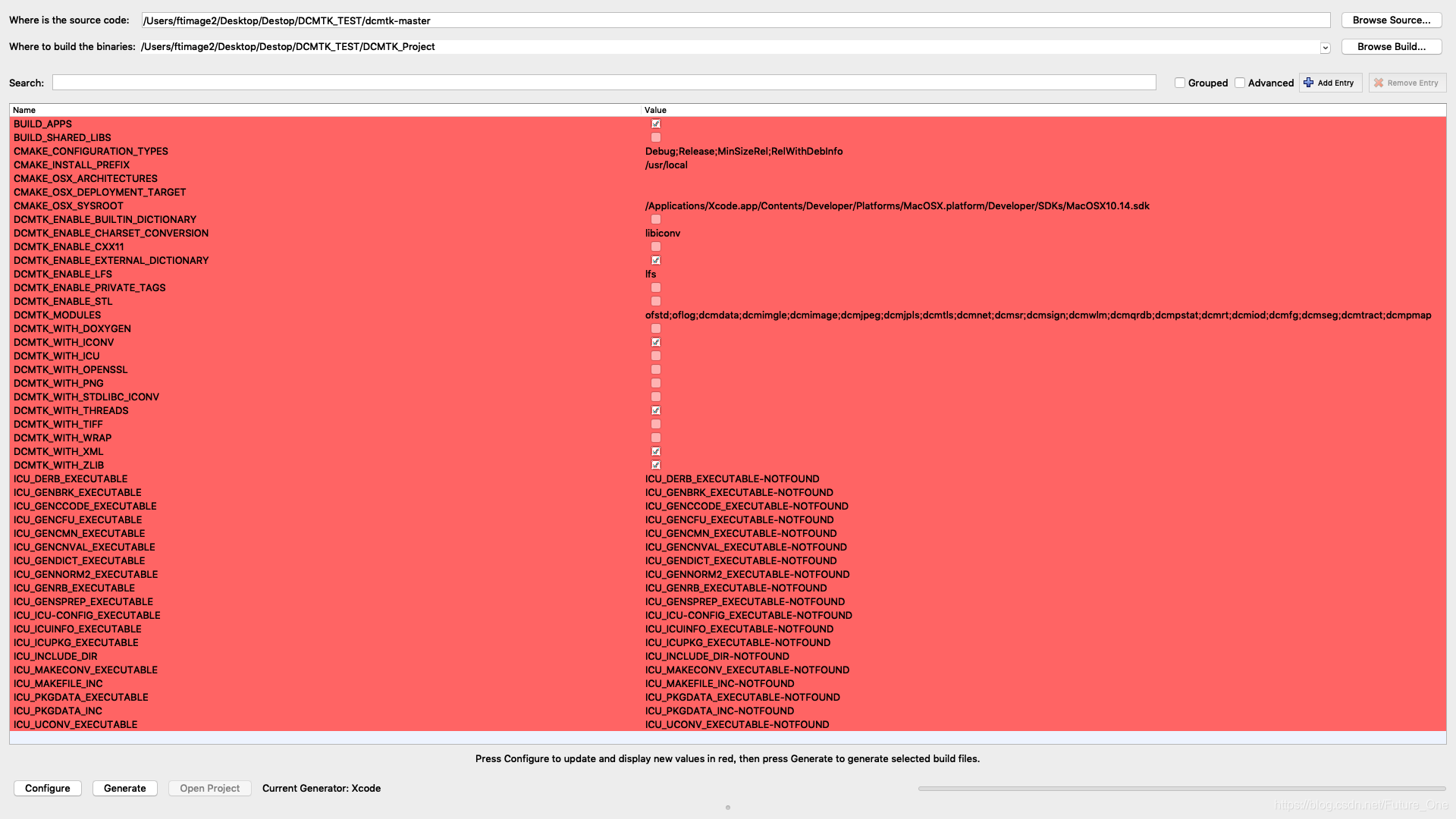The width and height of the screenshot is (1456, 819).
Task: Select the CMAKE_INSTALL_PREFIX entry name
Action: coord(71,165)
